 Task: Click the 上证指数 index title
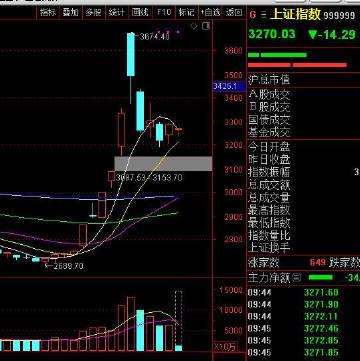tap(295, 15)
